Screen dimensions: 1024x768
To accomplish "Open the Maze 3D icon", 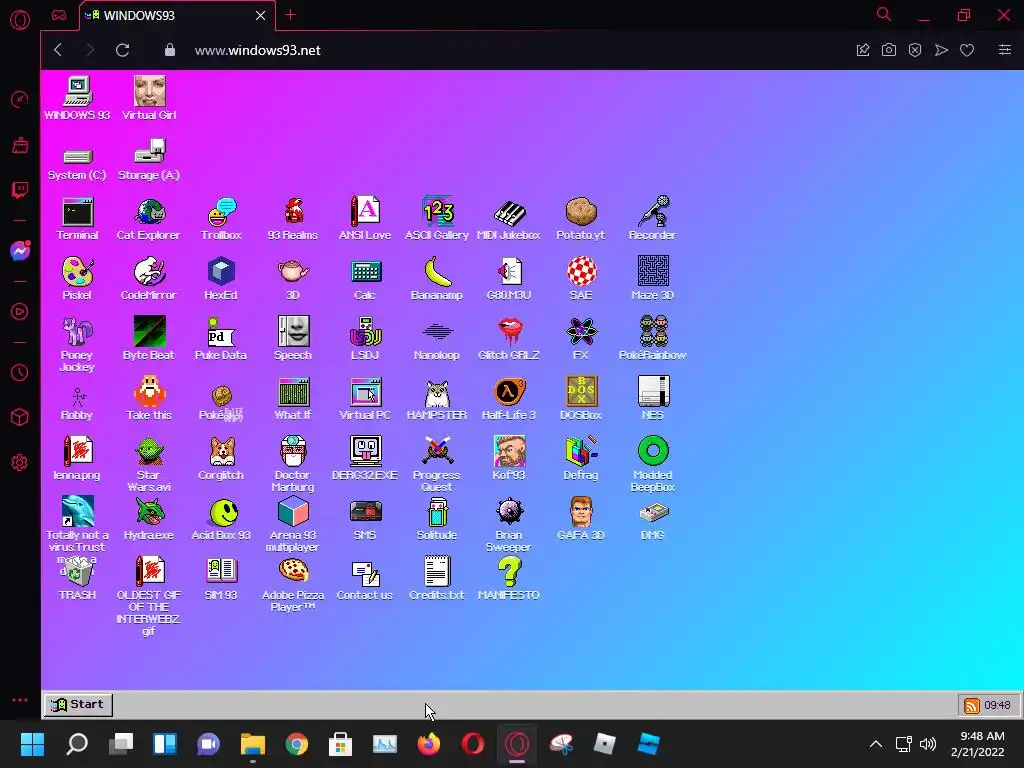I will (x=652, y=280).
